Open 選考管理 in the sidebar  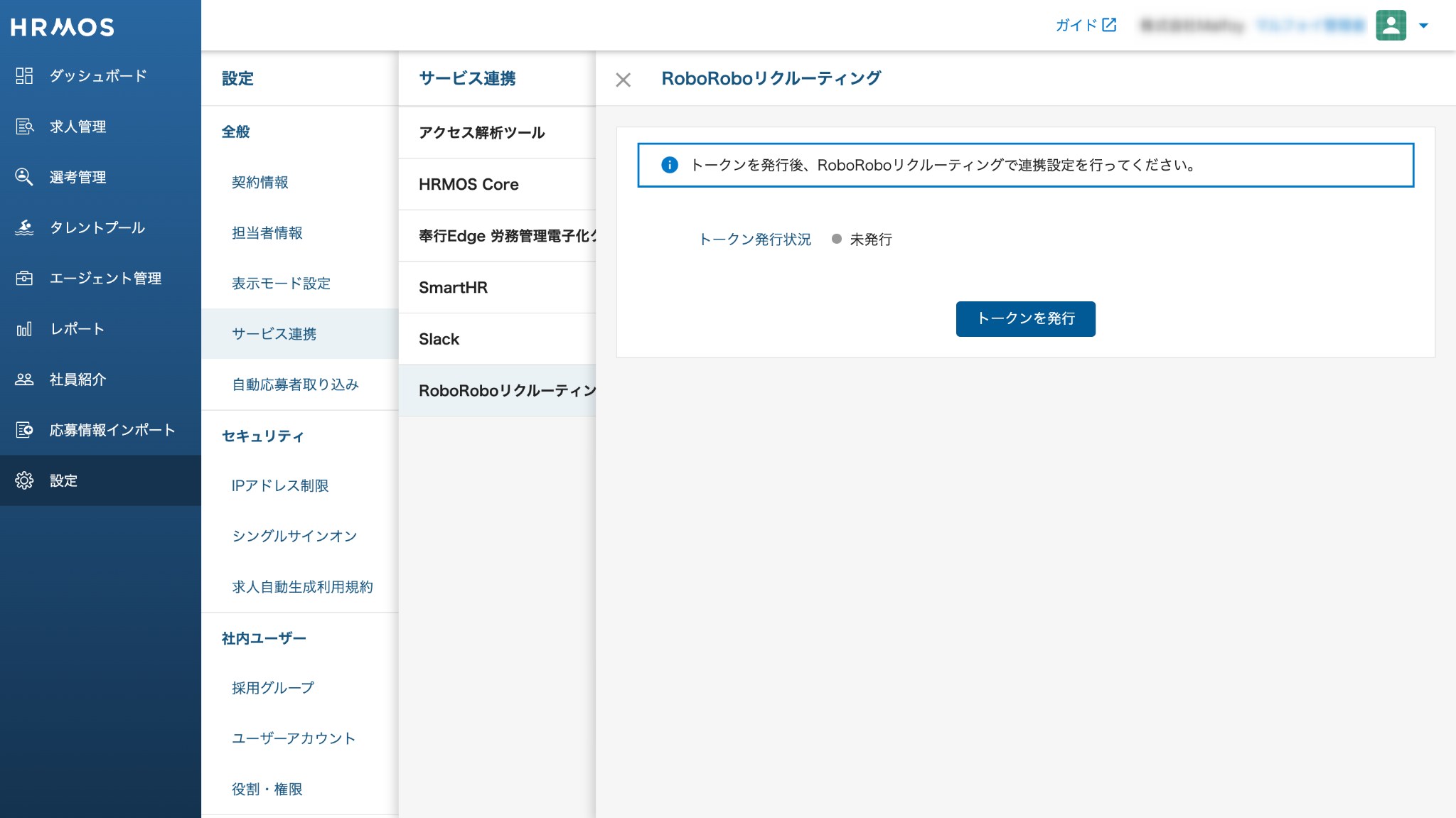(x=100, y=177)
